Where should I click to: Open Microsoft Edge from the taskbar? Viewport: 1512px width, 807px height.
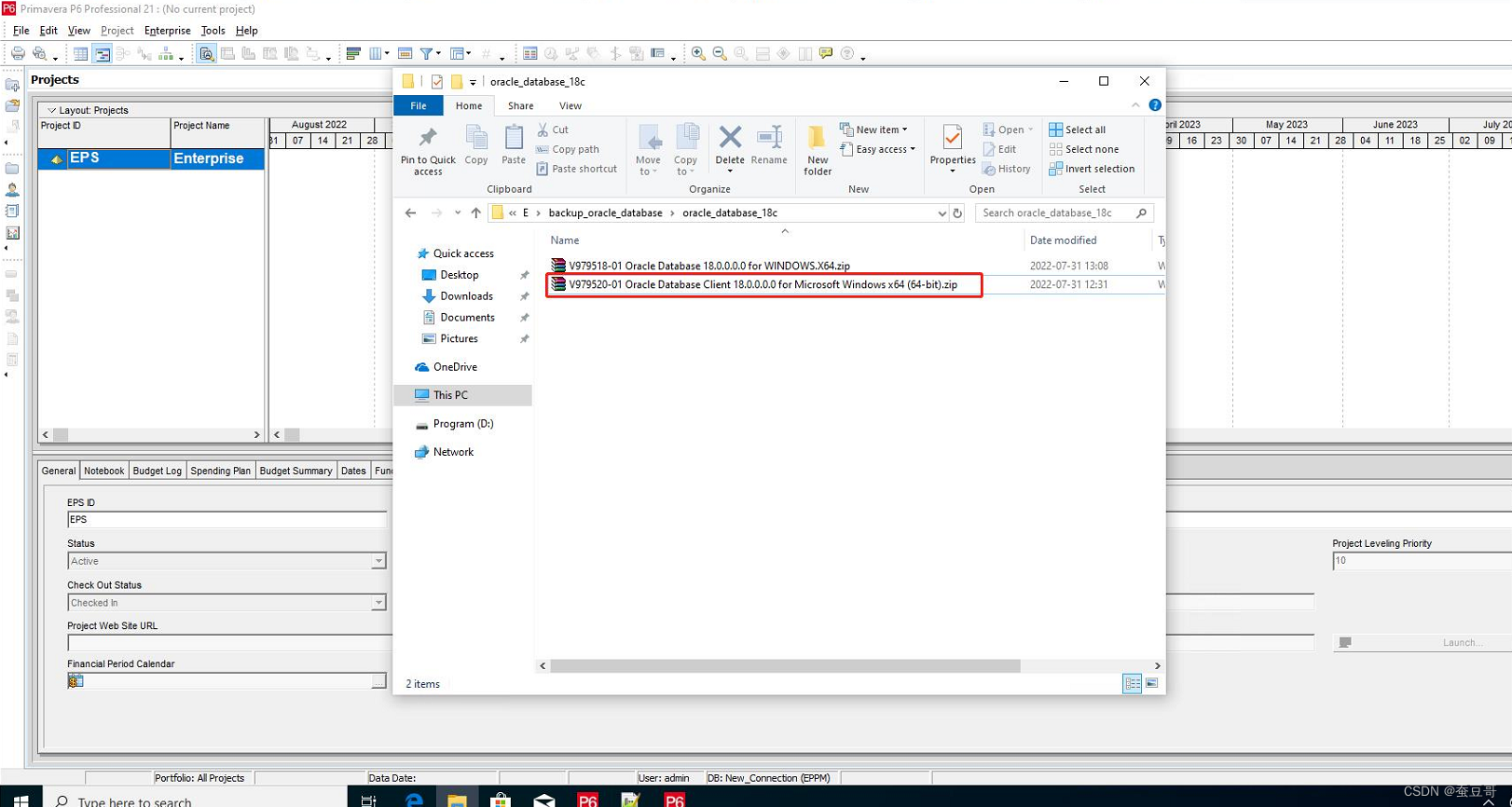(414, 800)
